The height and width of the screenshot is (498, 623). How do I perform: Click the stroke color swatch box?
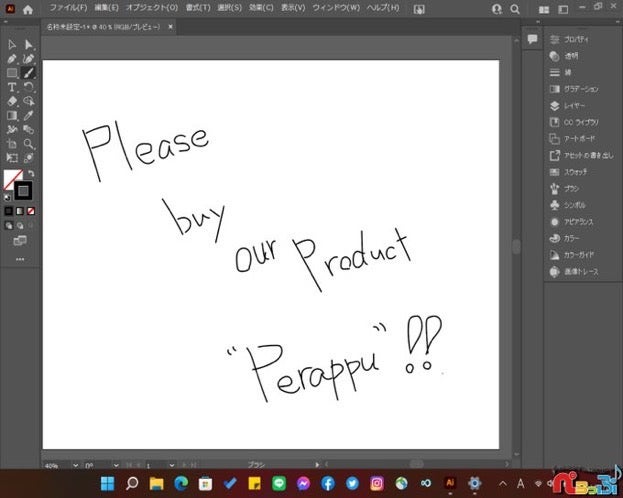coord(24,190)
